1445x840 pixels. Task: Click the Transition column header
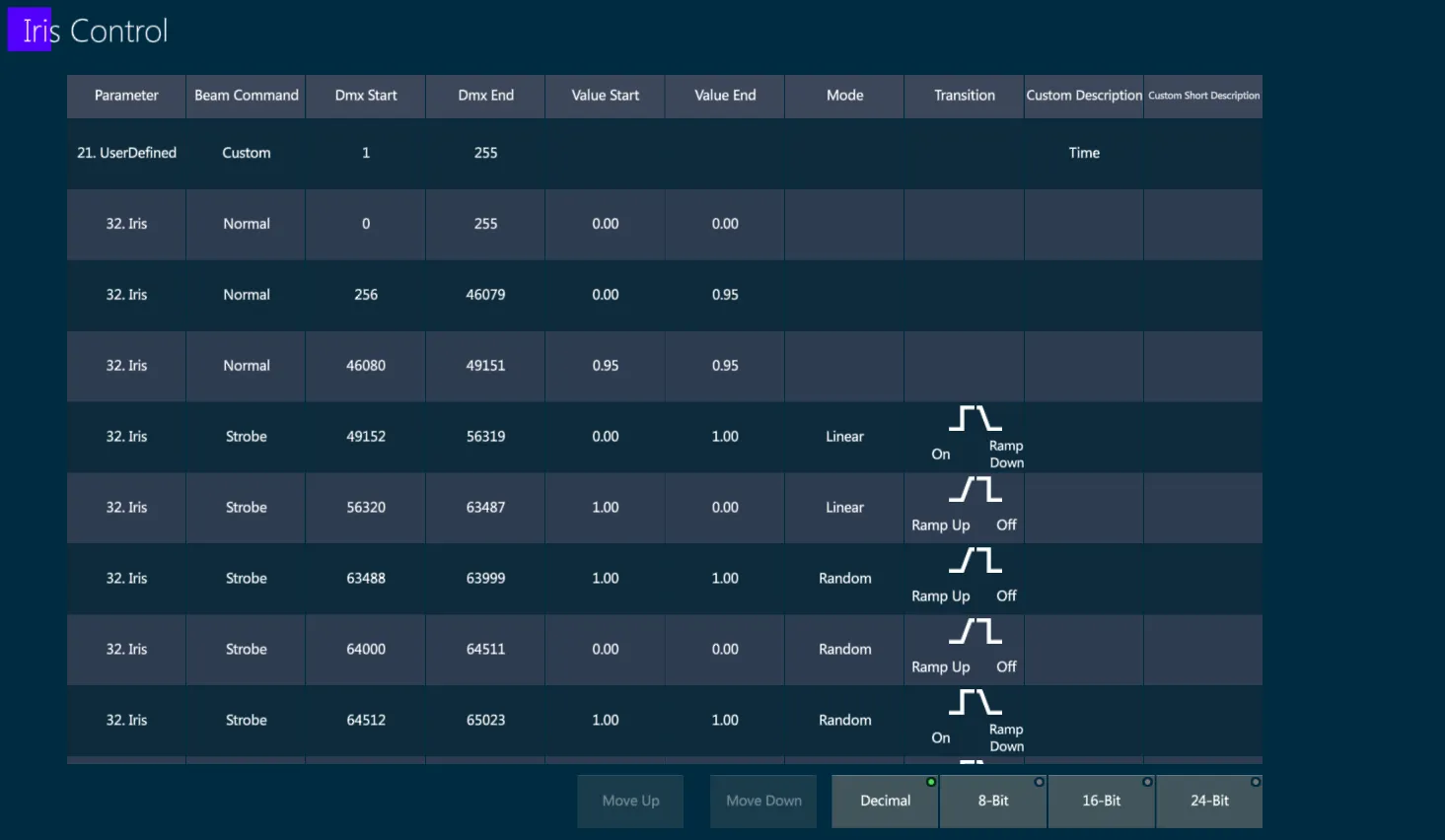click(965, 96)
